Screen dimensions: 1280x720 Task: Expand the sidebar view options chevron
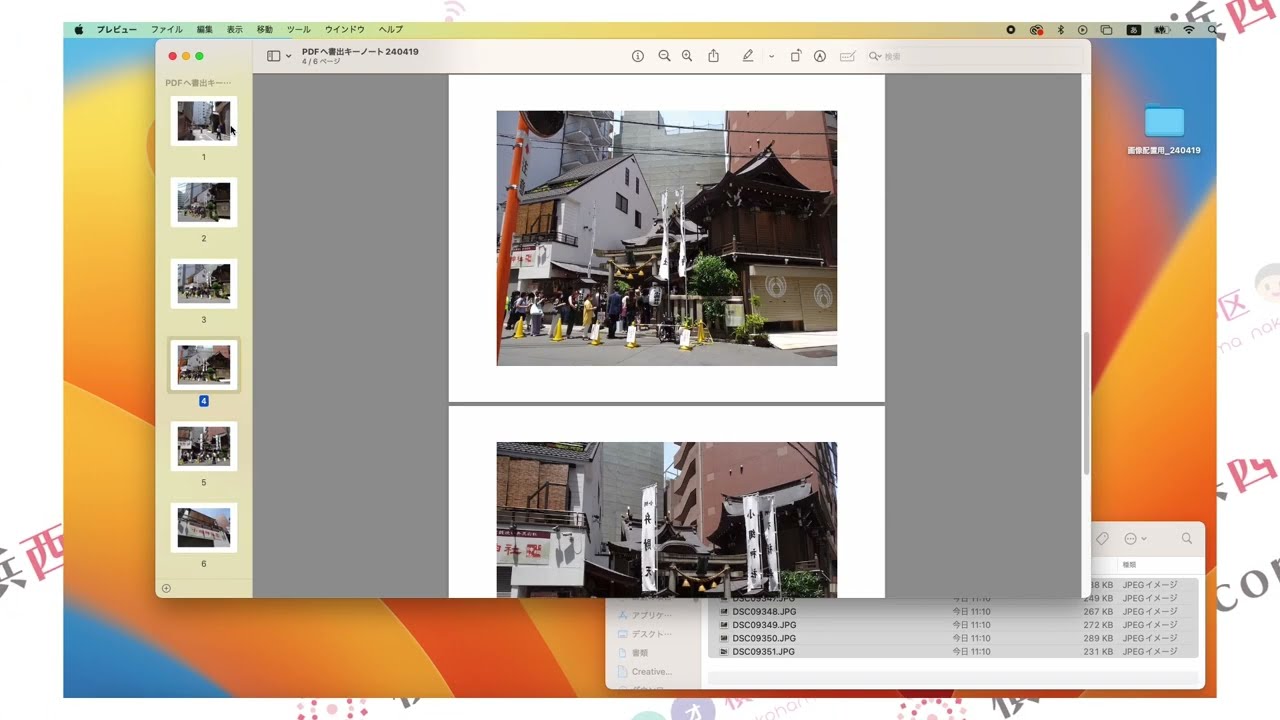(x=289, y=57)
